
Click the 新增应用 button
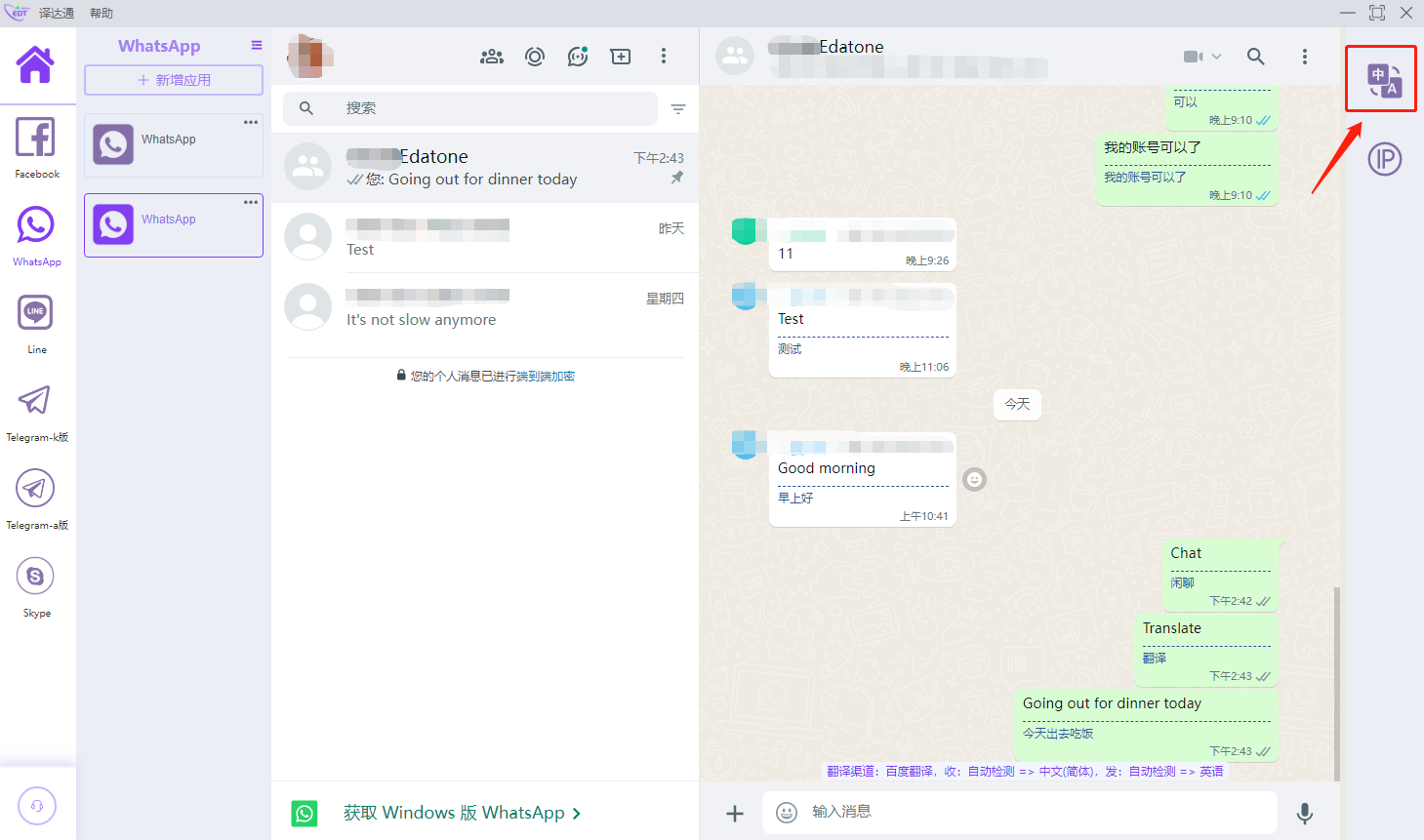pos(174,80)
